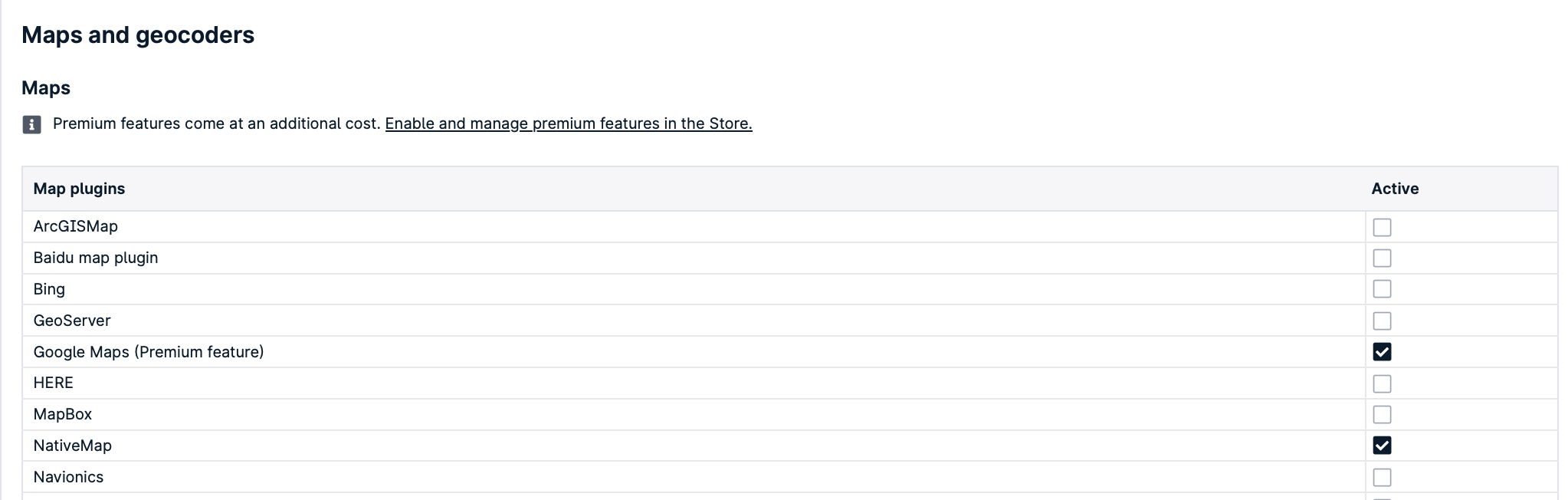Select the Maps section heading
1568x500 pixels.
click(46, 87)
